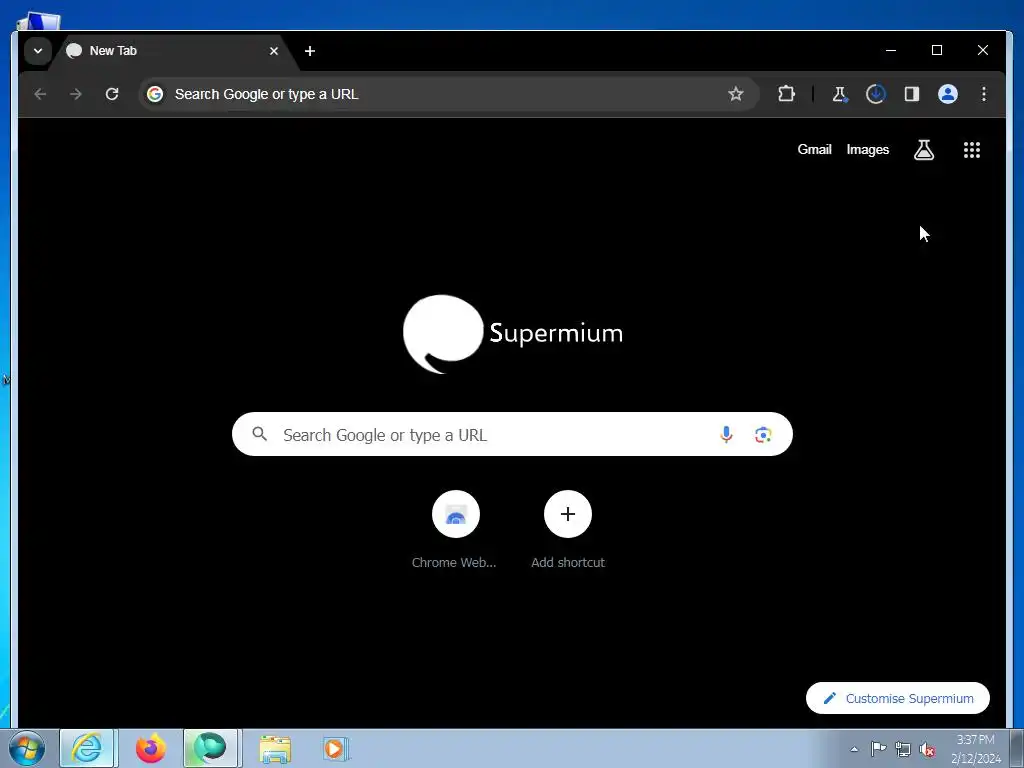The height and width of the screenshot is (768, 1024).
Task: Open Chrome Labs flask in toolbar
Action: click(840, 94)
